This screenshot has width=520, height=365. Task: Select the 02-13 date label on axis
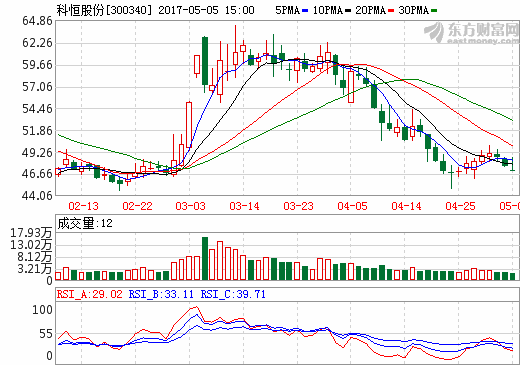coord(83,206)
